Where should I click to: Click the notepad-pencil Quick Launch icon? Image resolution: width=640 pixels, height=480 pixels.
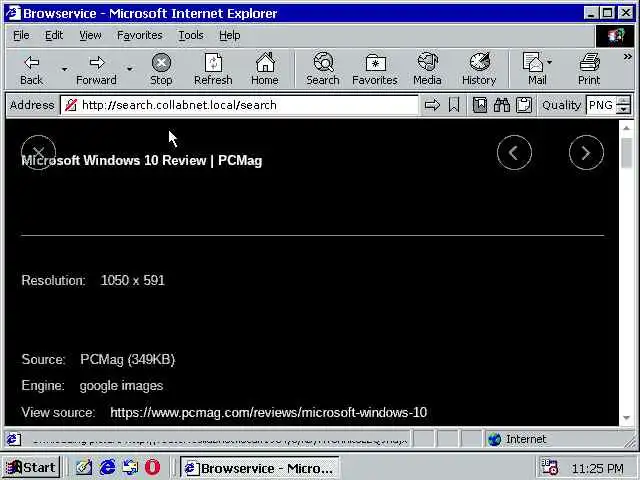pos(84,467)
